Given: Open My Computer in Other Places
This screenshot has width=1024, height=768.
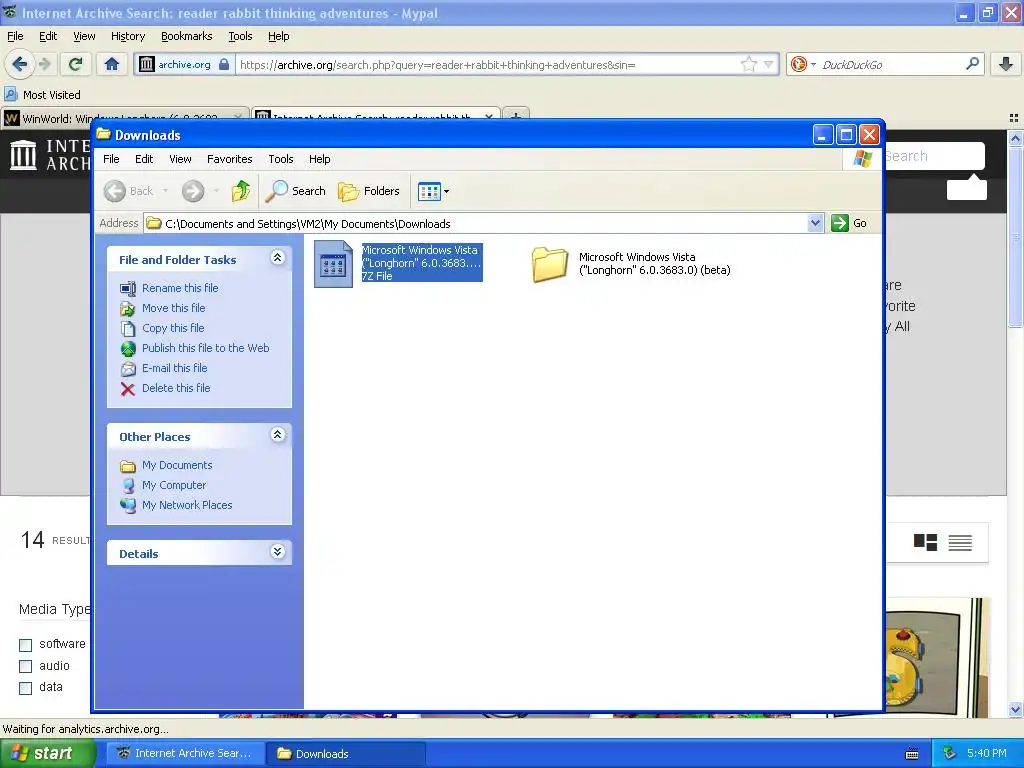Looking at the screenshot, I should pyautogui.click(x=174, y=485).
